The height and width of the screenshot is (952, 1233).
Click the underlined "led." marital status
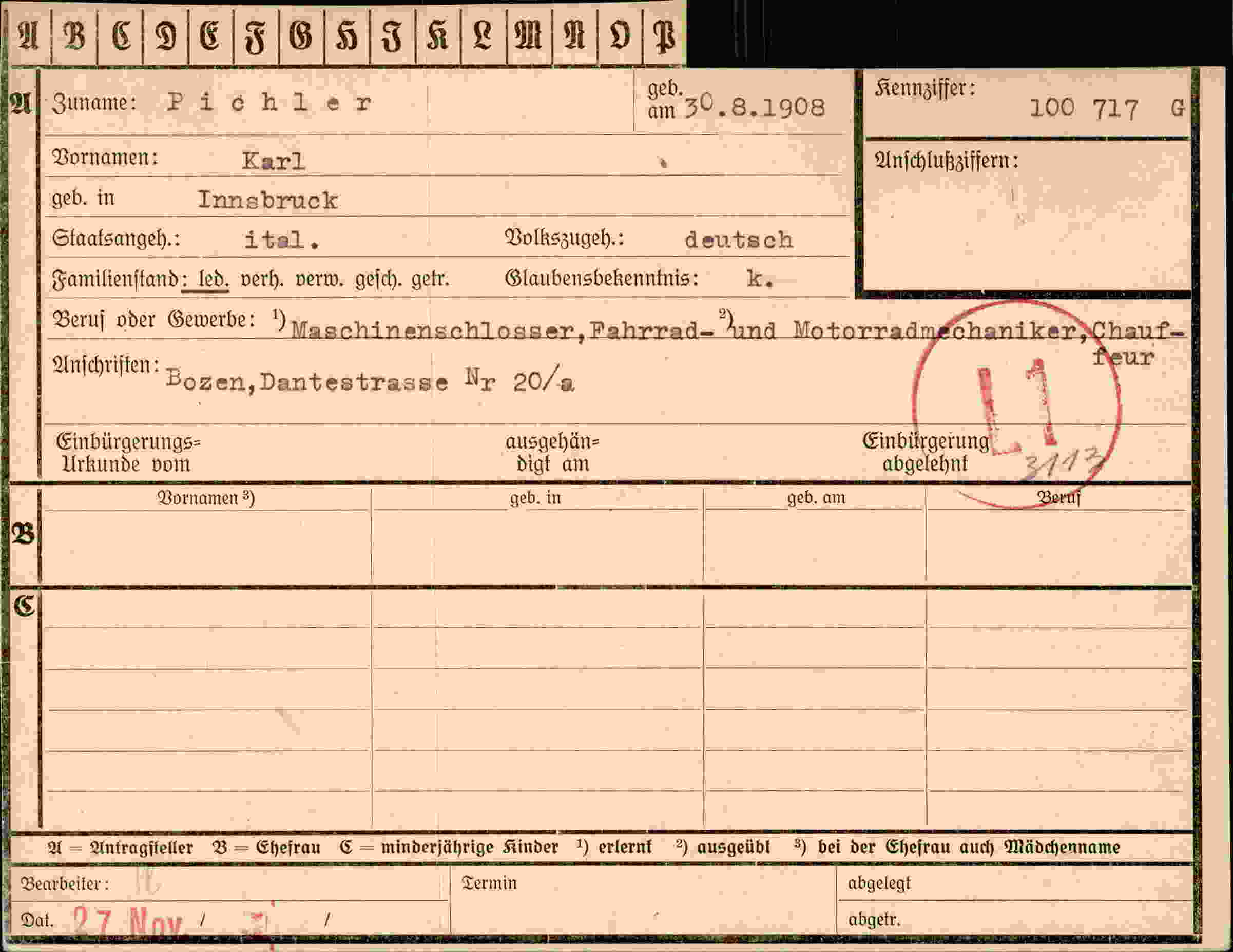pyautogui.click(x=213, y=279)
